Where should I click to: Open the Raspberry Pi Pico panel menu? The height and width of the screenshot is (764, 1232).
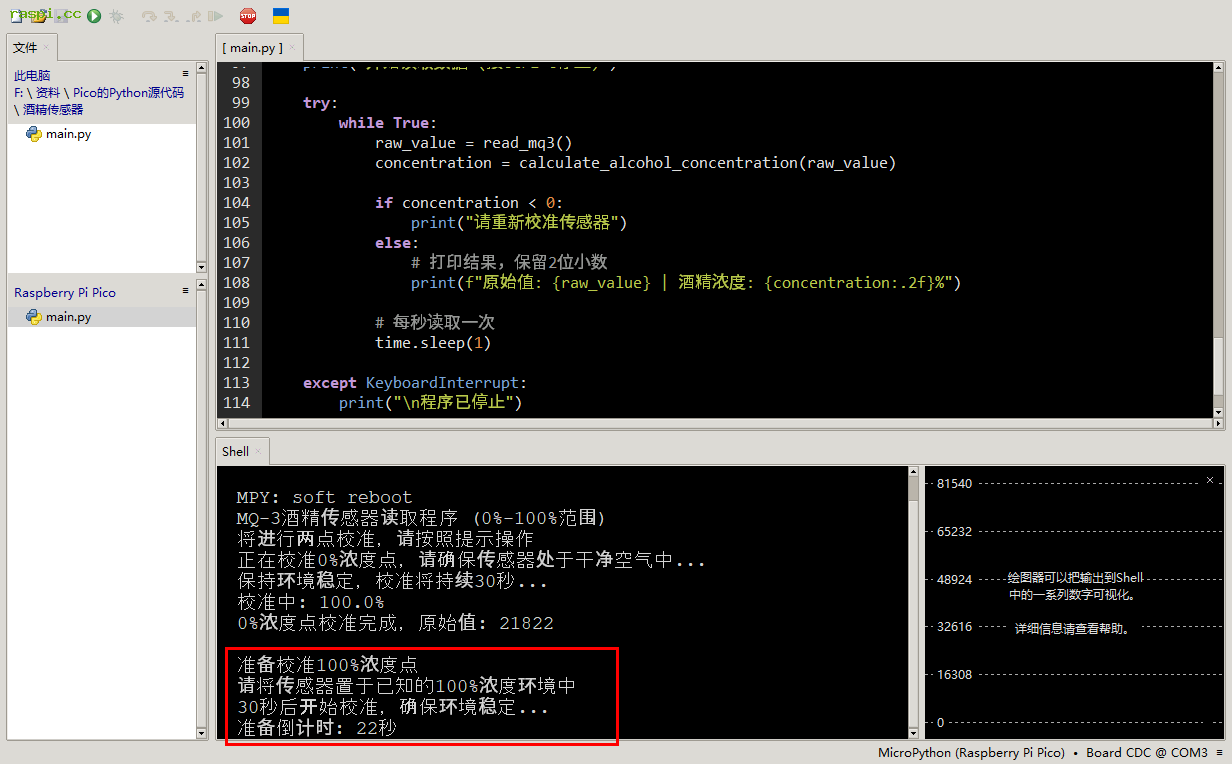pos(185,291)
